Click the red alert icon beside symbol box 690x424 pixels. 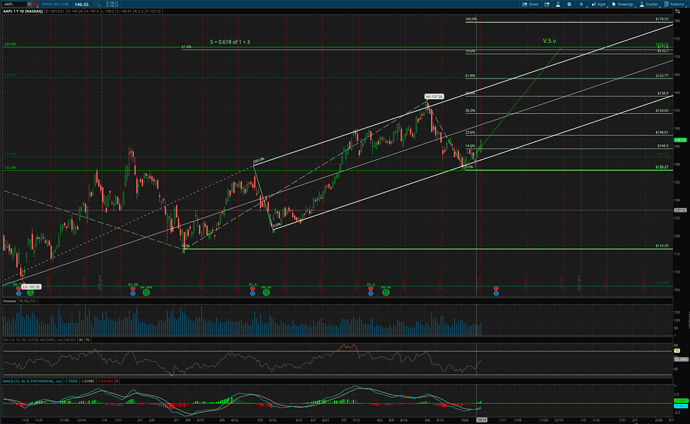click(36, 4)
